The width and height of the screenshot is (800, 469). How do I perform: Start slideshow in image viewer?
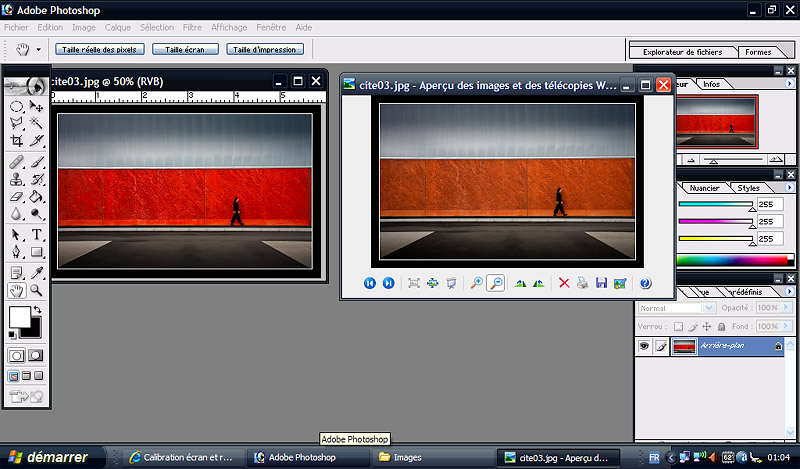point(451,283)
